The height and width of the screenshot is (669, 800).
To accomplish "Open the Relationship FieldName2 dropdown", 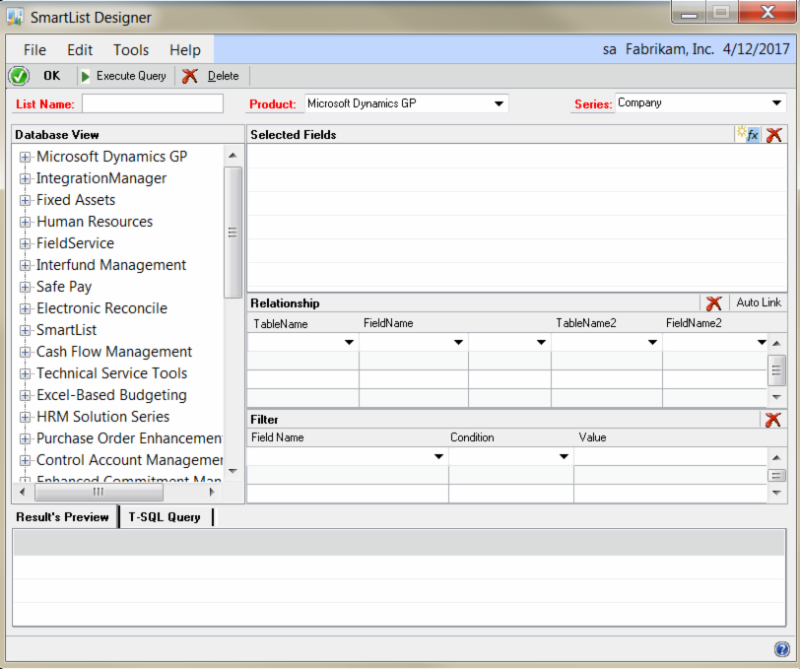I will click(x=761, y=342).
